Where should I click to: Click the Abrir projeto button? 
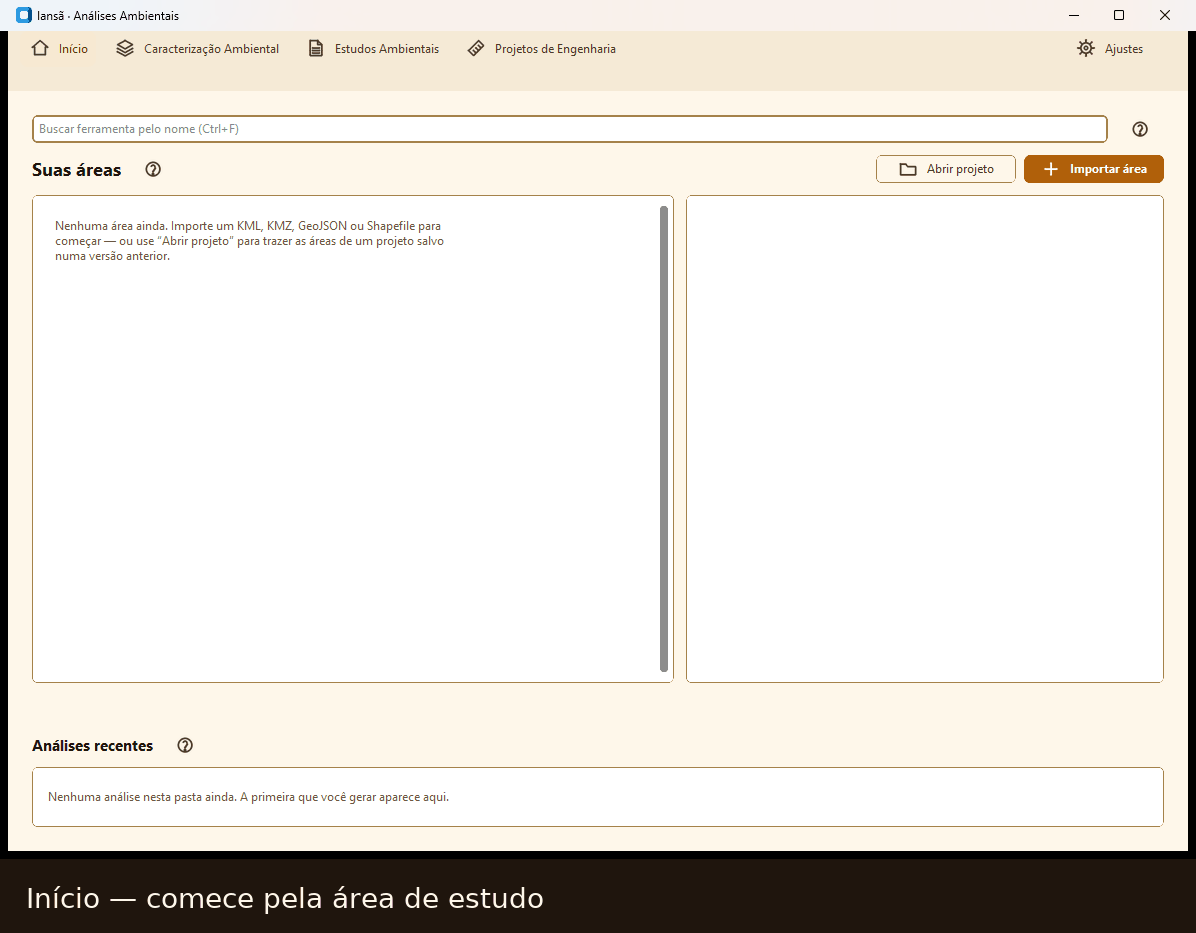[946, 169]
